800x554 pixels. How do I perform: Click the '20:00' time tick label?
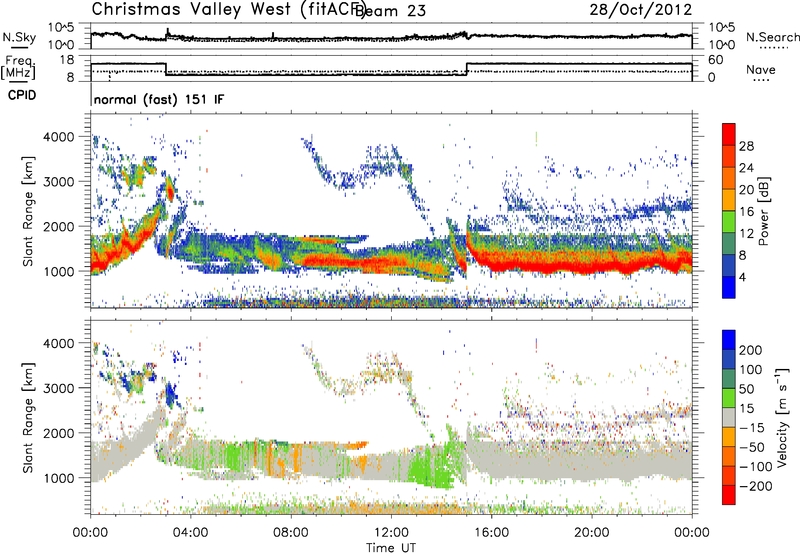click(591, 533)
